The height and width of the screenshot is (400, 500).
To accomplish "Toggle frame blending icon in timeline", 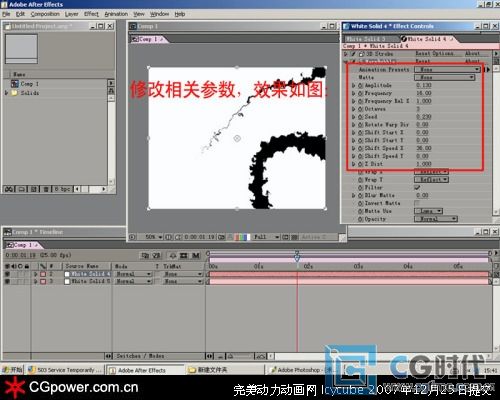I will (184, 256).
